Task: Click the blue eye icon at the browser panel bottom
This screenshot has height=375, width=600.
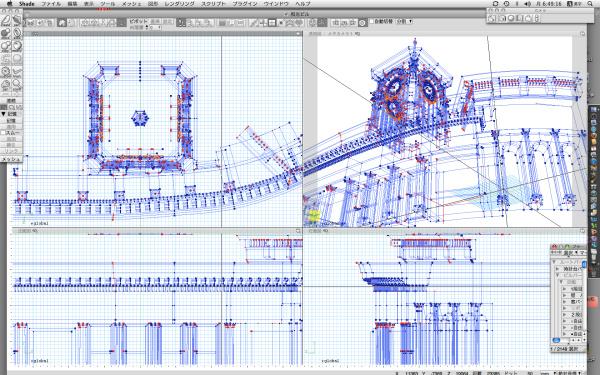Action: point(556,340)
